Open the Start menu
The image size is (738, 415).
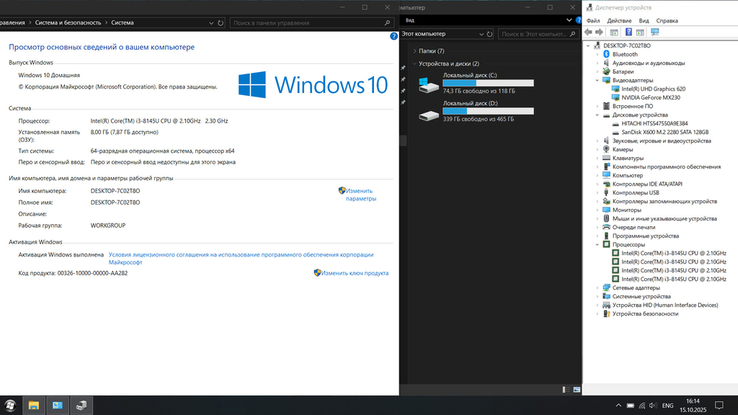tap(10, 405)
